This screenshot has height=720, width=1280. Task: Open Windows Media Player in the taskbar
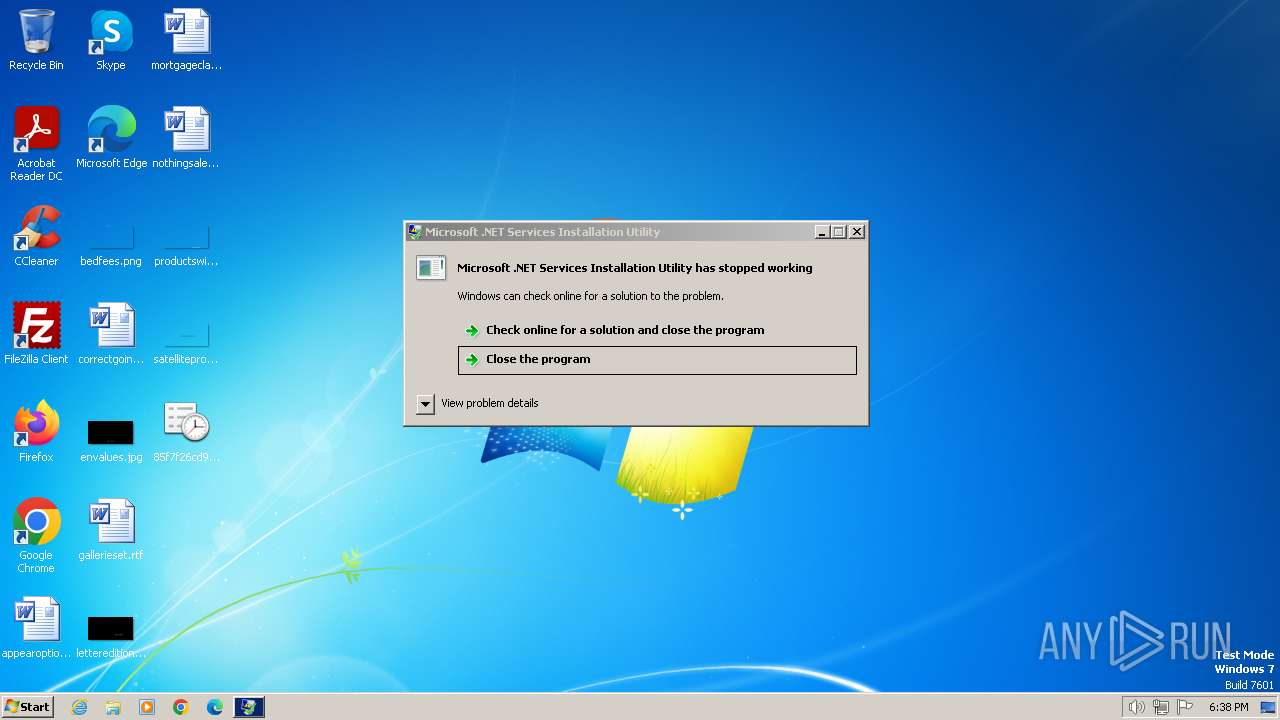click(147, 707)
